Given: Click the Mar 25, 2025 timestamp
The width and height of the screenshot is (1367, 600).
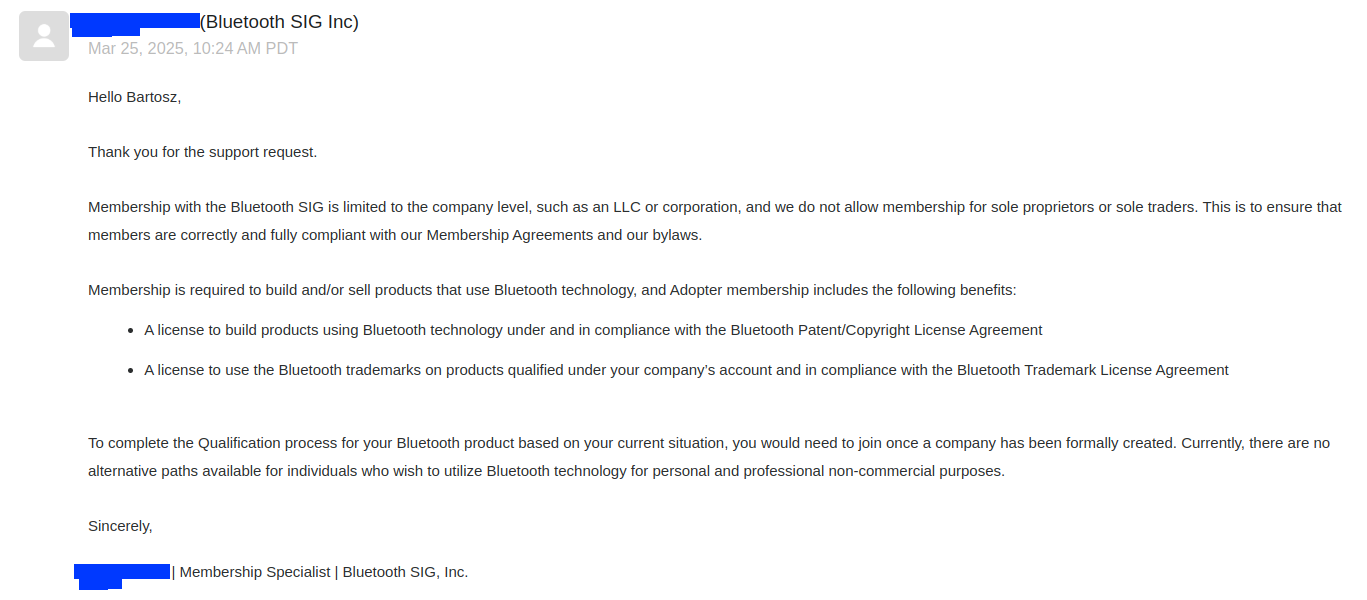Looking at the screenshot, I should (193, 48).
